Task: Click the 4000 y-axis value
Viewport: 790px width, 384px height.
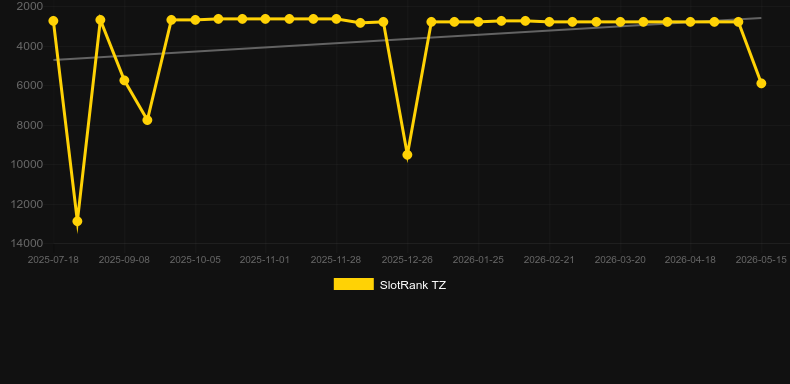Action: click(30, 46)
